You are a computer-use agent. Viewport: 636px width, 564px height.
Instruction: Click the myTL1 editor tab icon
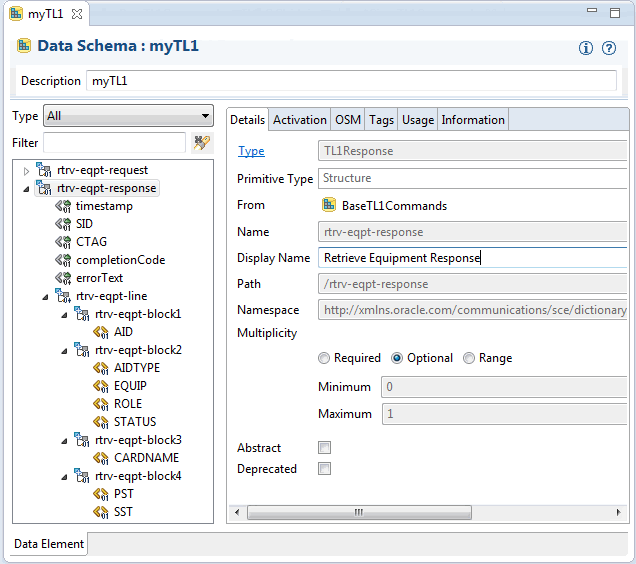pyautogui.click(x=16, y=14)
